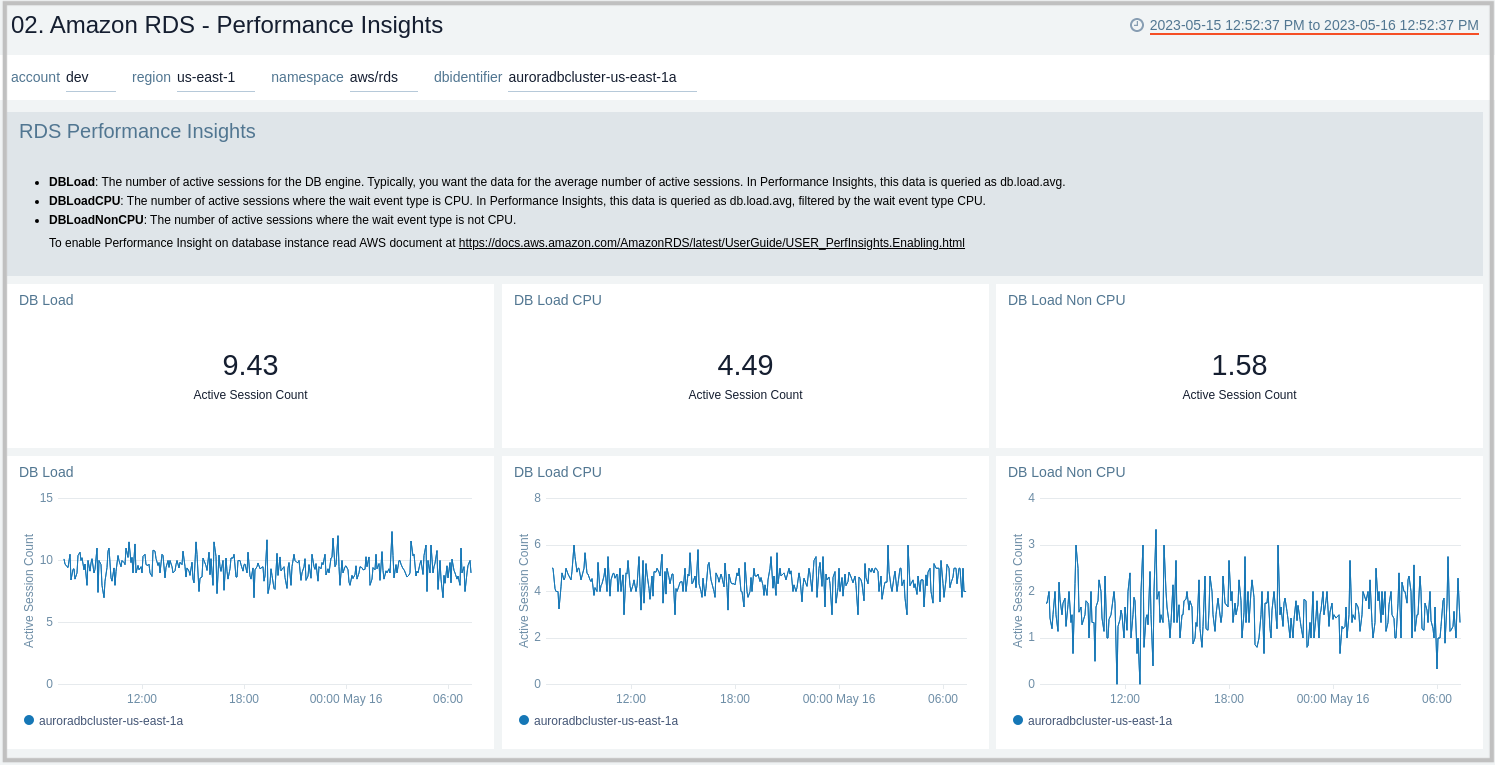Viewport: 1495px width, 765px height.
Task: Click the DB Load Non CPU panel header
Action: point(1066,300)
